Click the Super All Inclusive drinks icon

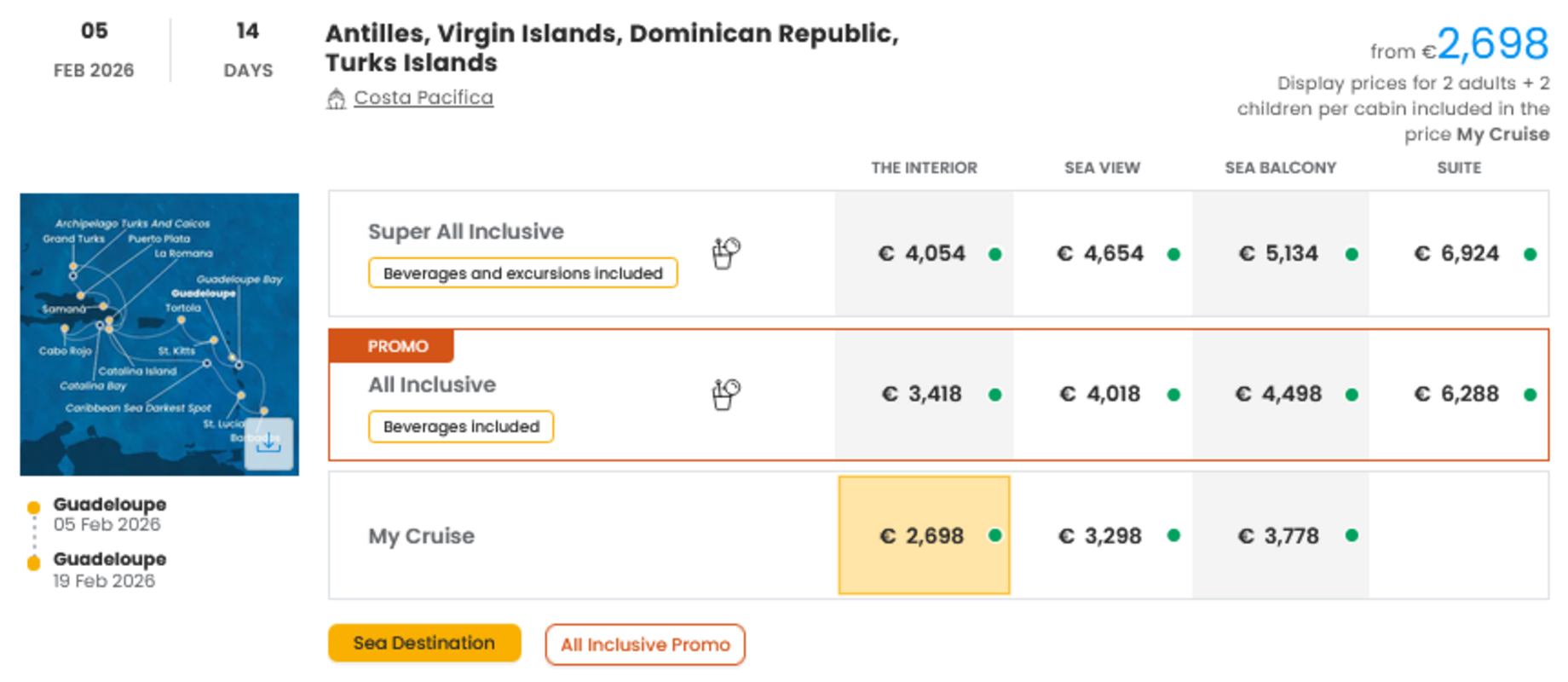725,253
